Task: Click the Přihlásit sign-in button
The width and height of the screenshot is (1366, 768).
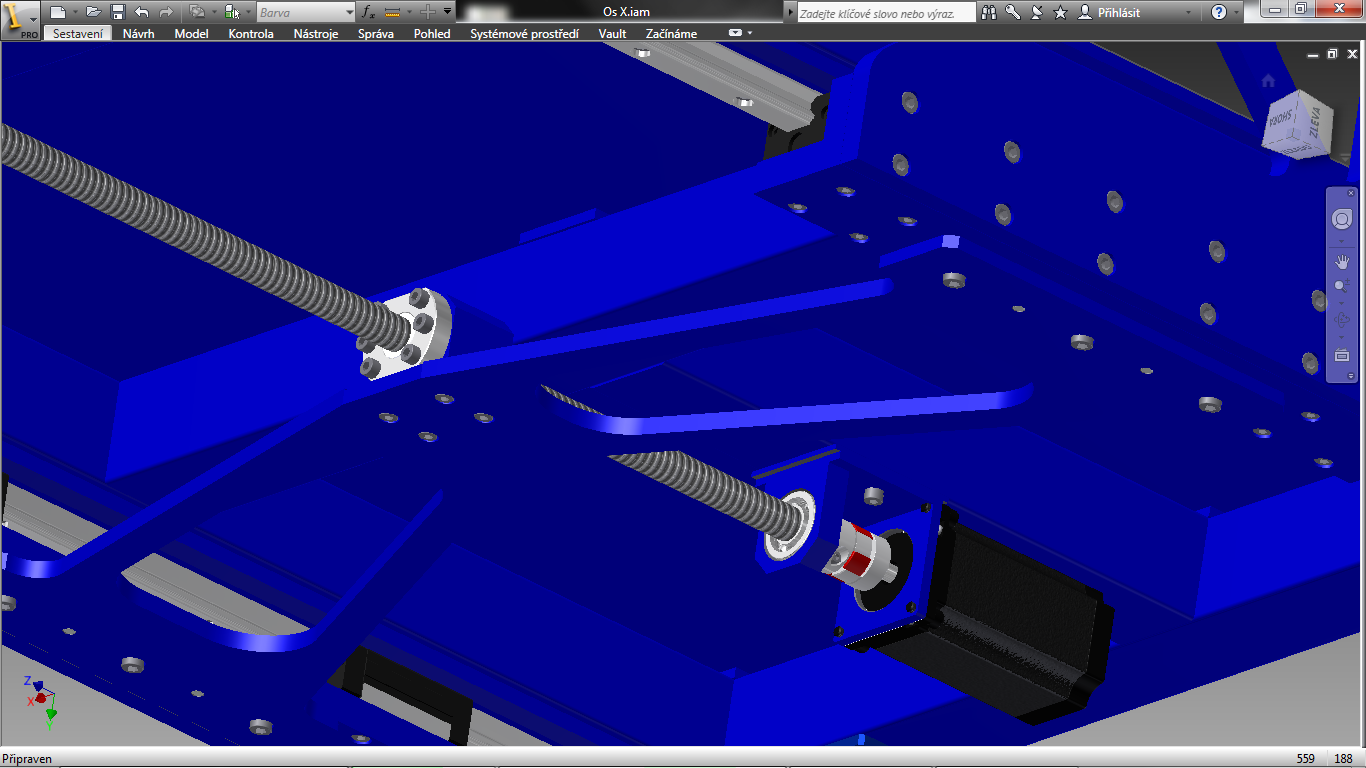Action: (1110, 12)
